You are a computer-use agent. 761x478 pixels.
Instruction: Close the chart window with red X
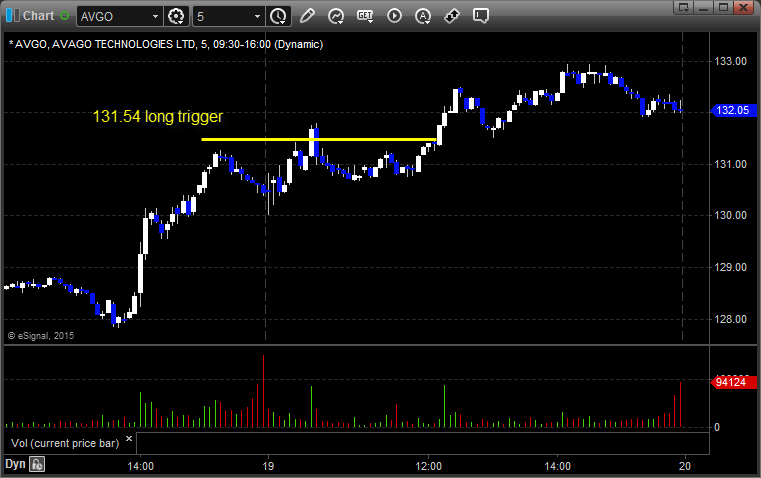743,7
